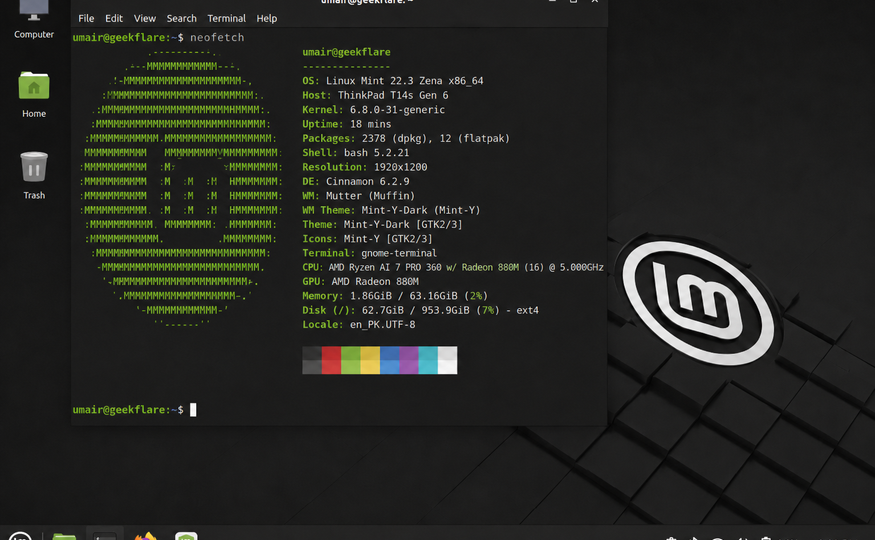Launch Firefox from the panel
This screenshot has width=875, height=540.
pyautogui.click(x=145, y=537)
